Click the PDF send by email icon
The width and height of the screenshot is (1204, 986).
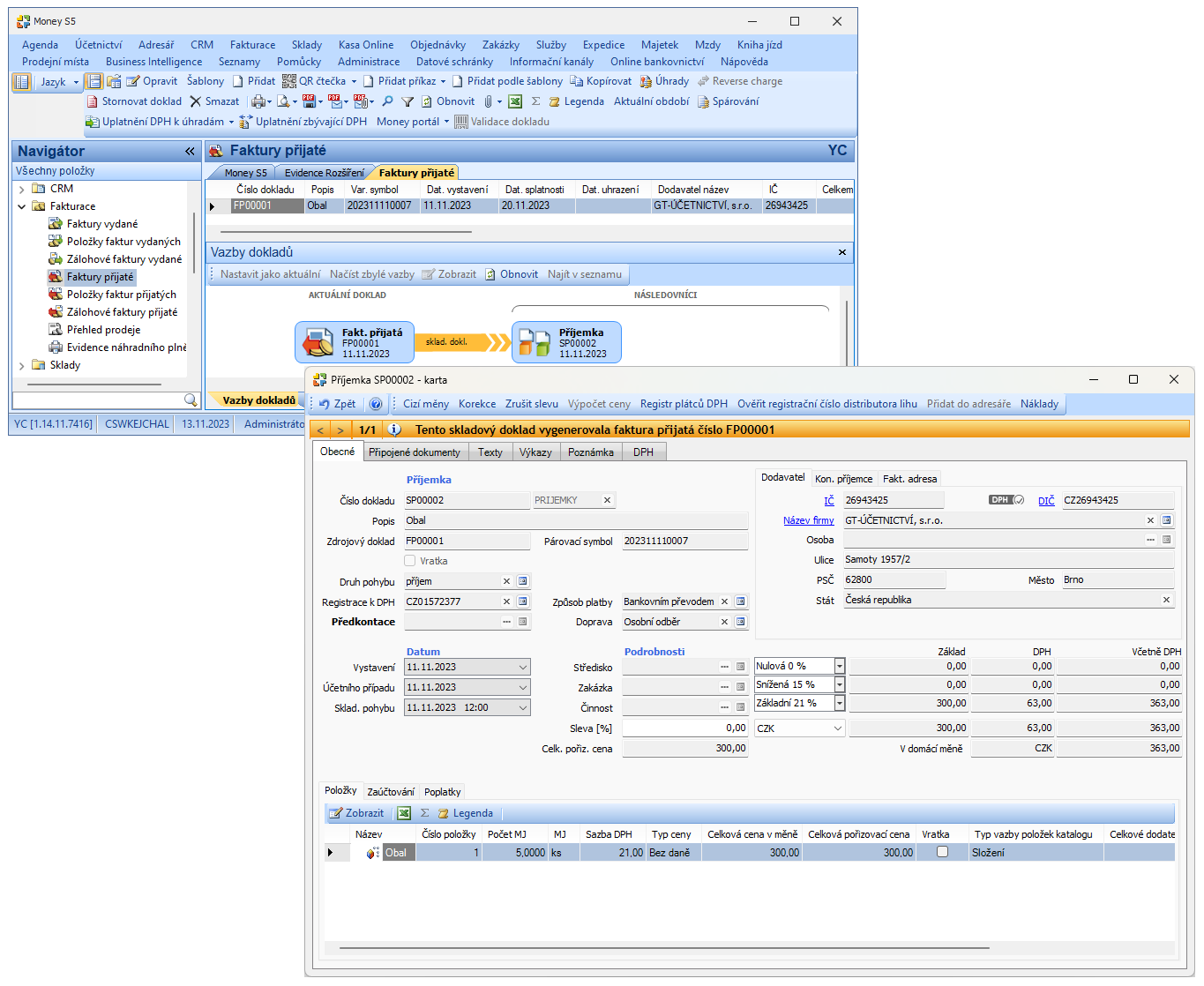pyautogui.click(x=334, y=101)
